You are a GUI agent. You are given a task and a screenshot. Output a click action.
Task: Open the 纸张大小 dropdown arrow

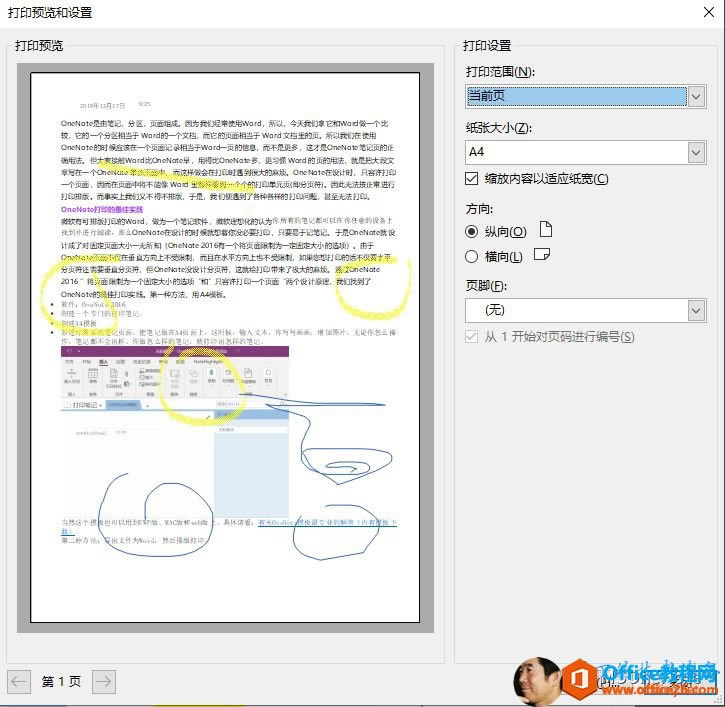click(x=696, y=153)
